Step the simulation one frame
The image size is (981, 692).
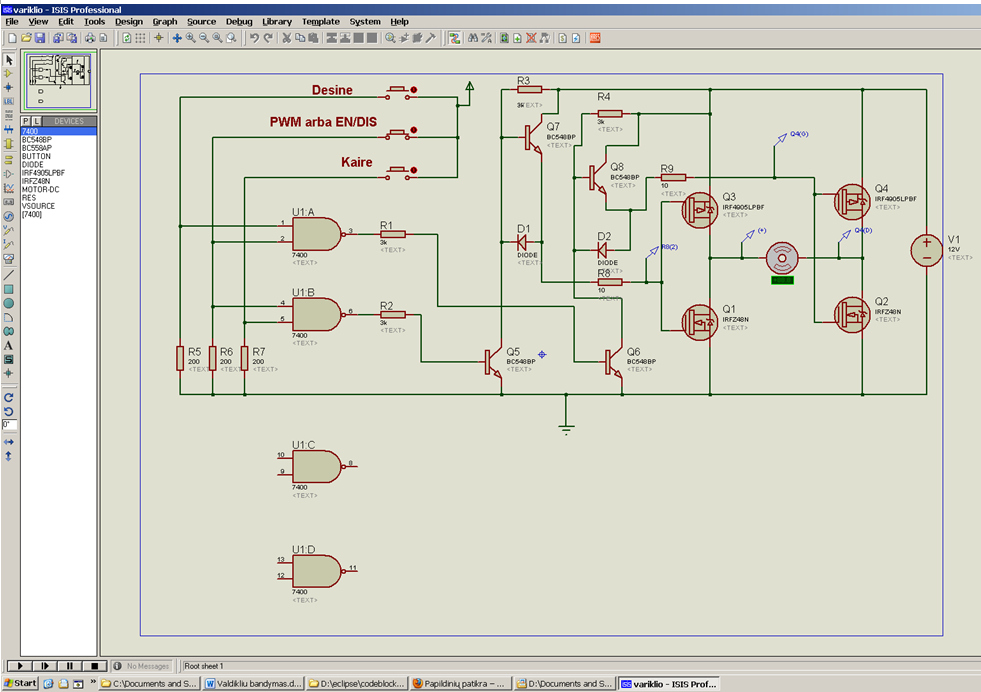pyautogui.click(x=44, y=666)
